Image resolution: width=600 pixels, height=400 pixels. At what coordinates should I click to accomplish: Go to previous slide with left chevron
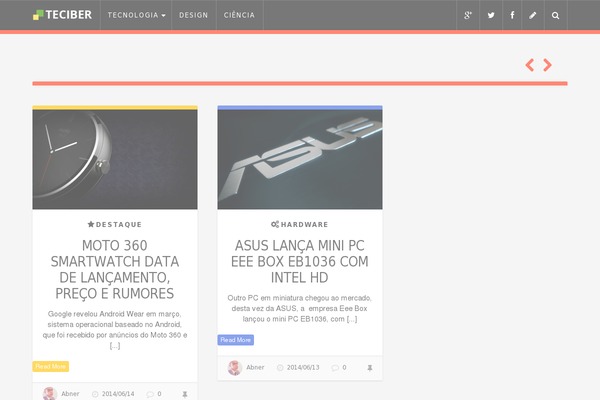tap(530, 65)
